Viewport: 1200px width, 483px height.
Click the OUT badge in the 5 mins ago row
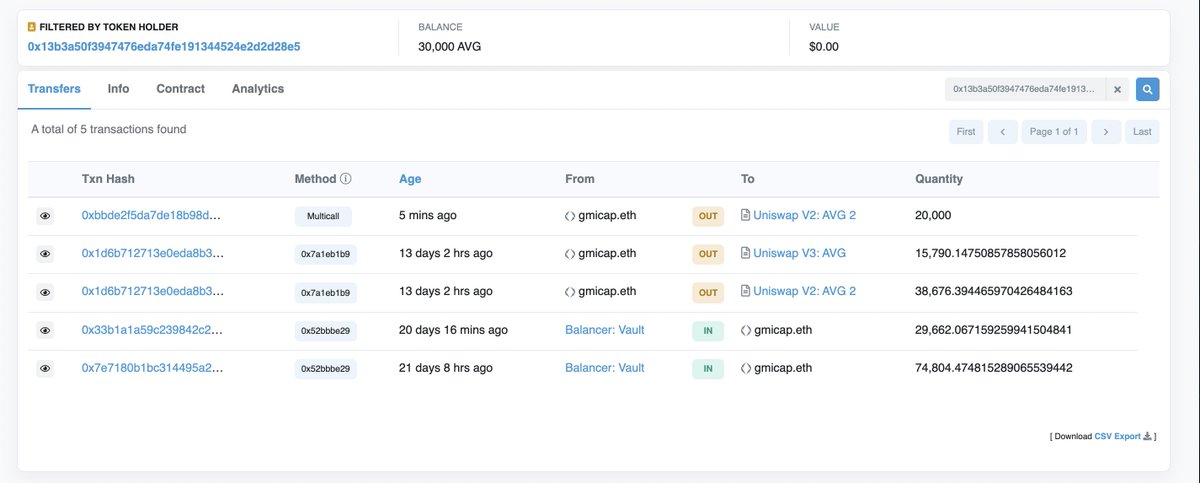pyautogui.click(x=708, y=215)
